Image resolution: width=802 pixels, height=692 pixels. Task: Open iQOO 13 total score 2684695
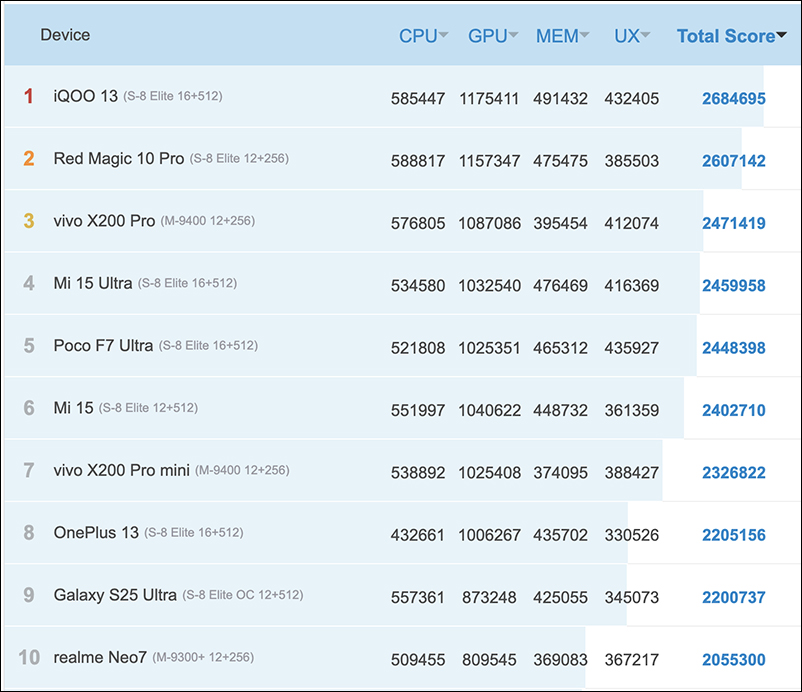coord(733,98)
